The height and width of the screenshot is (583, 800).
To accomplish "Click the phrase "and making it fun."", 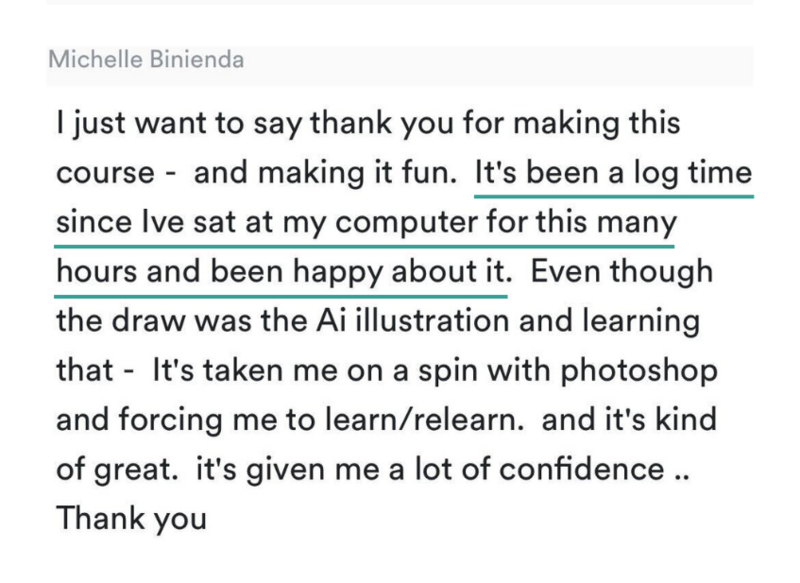I will point(326,173).
